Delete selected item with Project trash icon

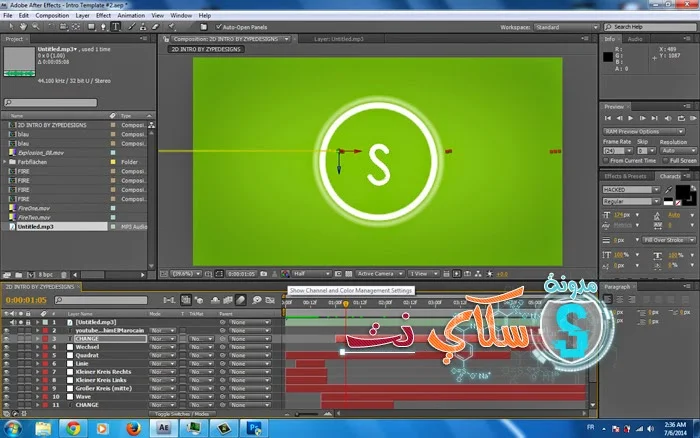click(x=64, y=275)
